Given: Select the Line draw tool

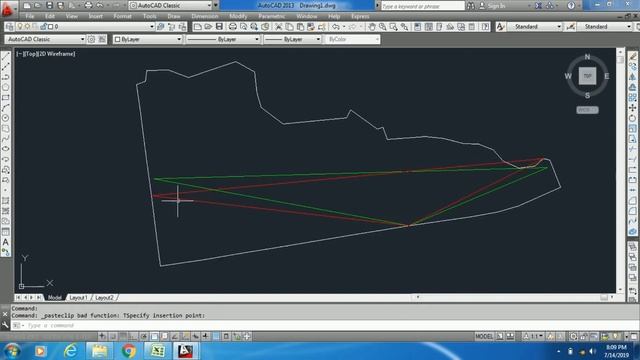Looking at the screenshot, I should tap(6, 56).
